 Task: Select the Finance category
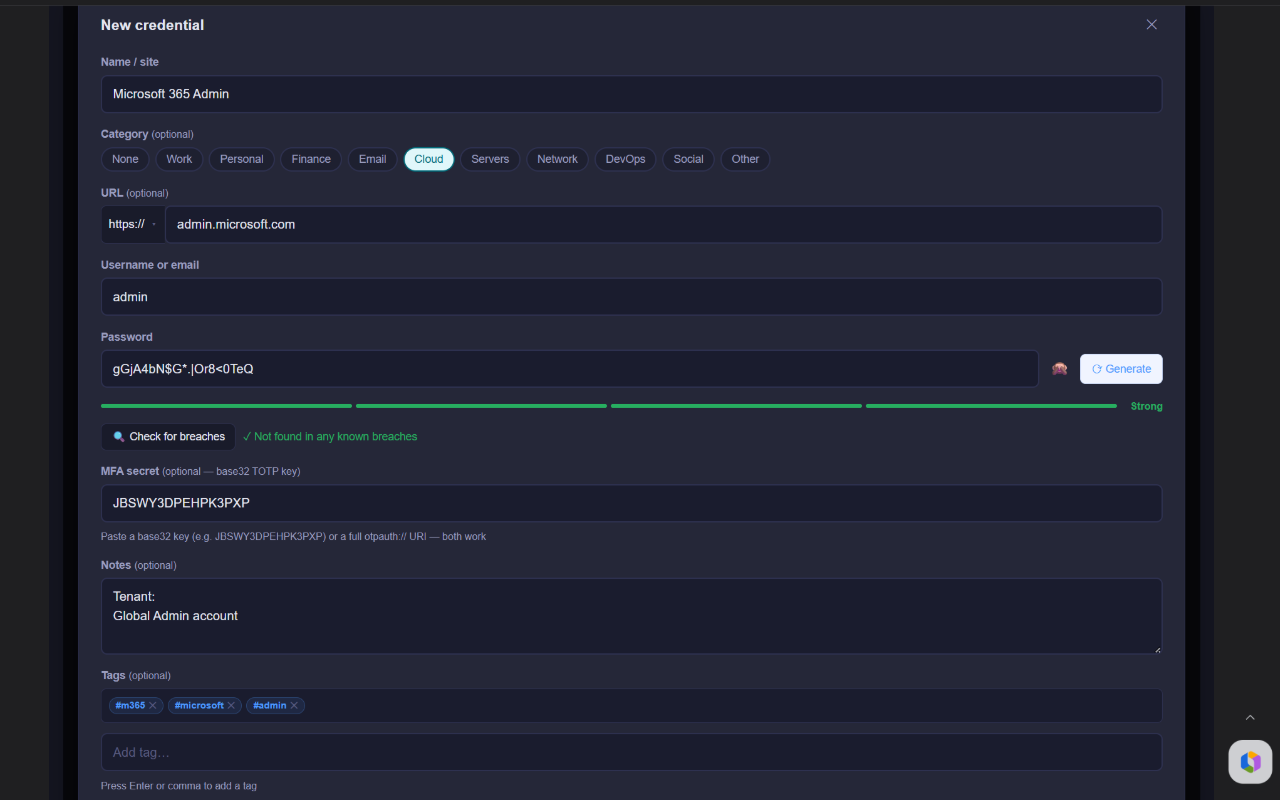311,159
